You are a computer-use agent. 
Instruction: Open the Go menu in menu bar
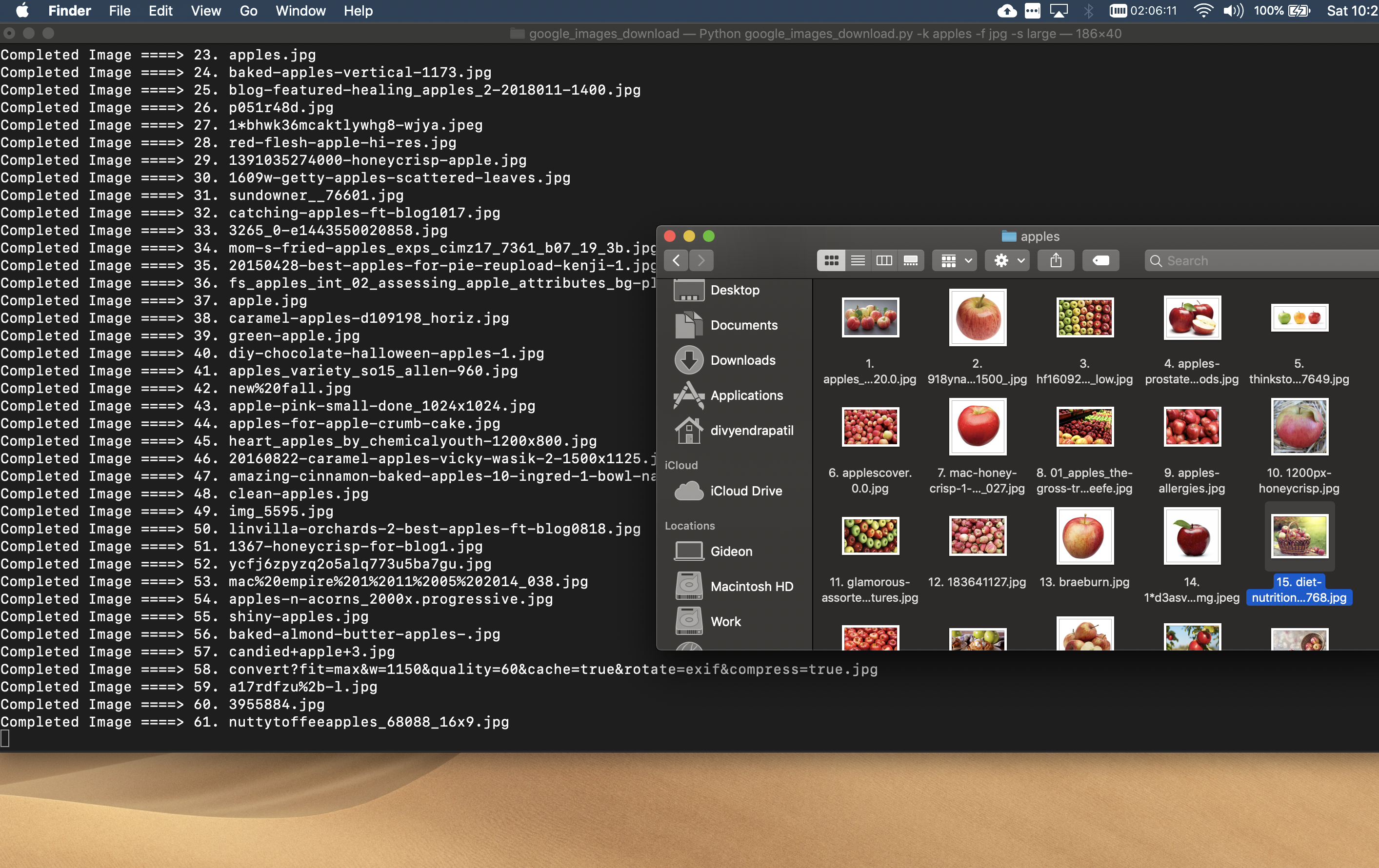[248, 11]
